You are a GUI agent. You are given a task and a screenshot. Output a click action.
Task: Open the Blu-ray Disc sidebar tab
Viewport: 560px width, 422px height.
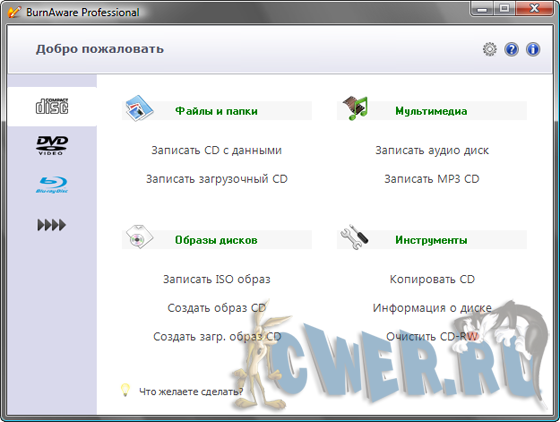(52, 185)
